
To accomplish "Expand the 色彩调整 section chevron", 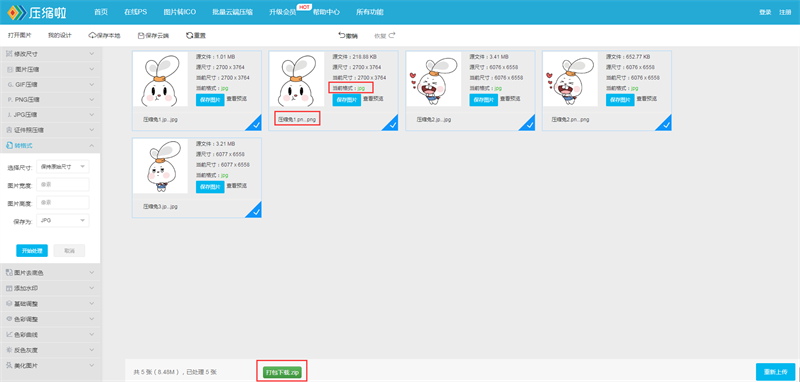I will (x=91, y=319).
